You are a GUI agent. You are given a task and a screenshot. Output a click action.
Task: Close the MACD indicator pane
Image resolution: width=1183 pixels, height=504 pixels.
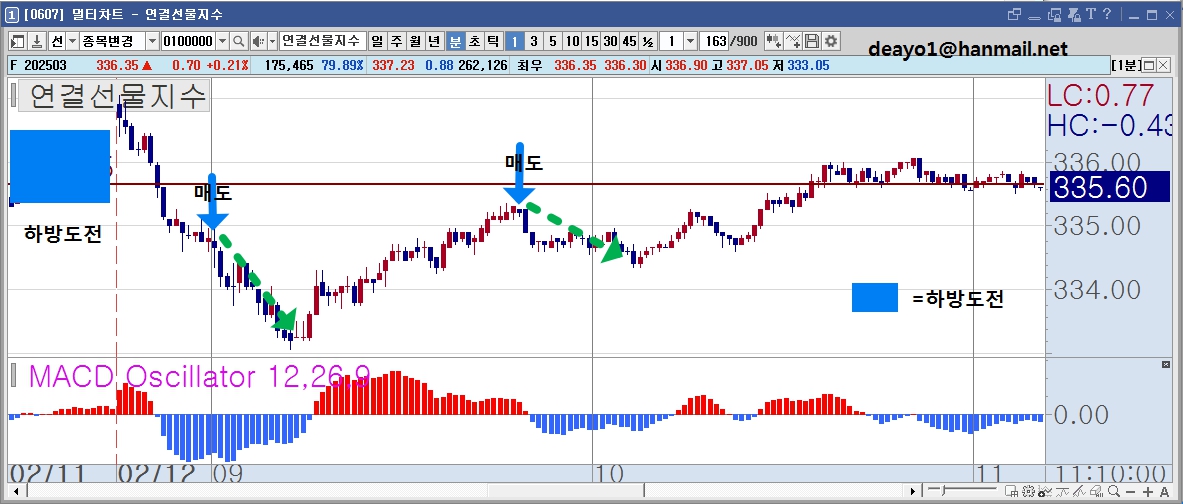(1166, 364)
